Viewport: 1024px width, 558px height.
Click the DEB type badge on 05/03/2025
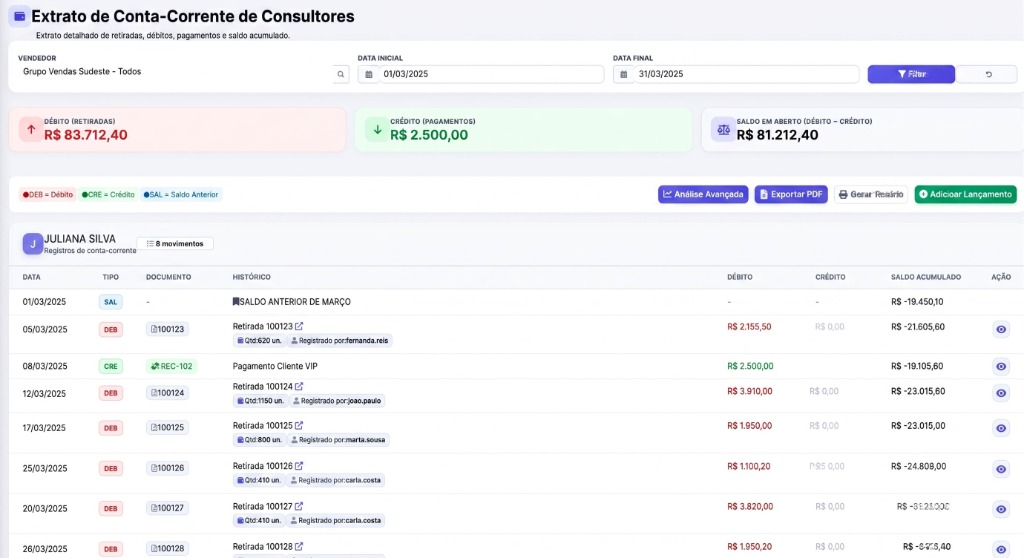click(x=110, y=329)
